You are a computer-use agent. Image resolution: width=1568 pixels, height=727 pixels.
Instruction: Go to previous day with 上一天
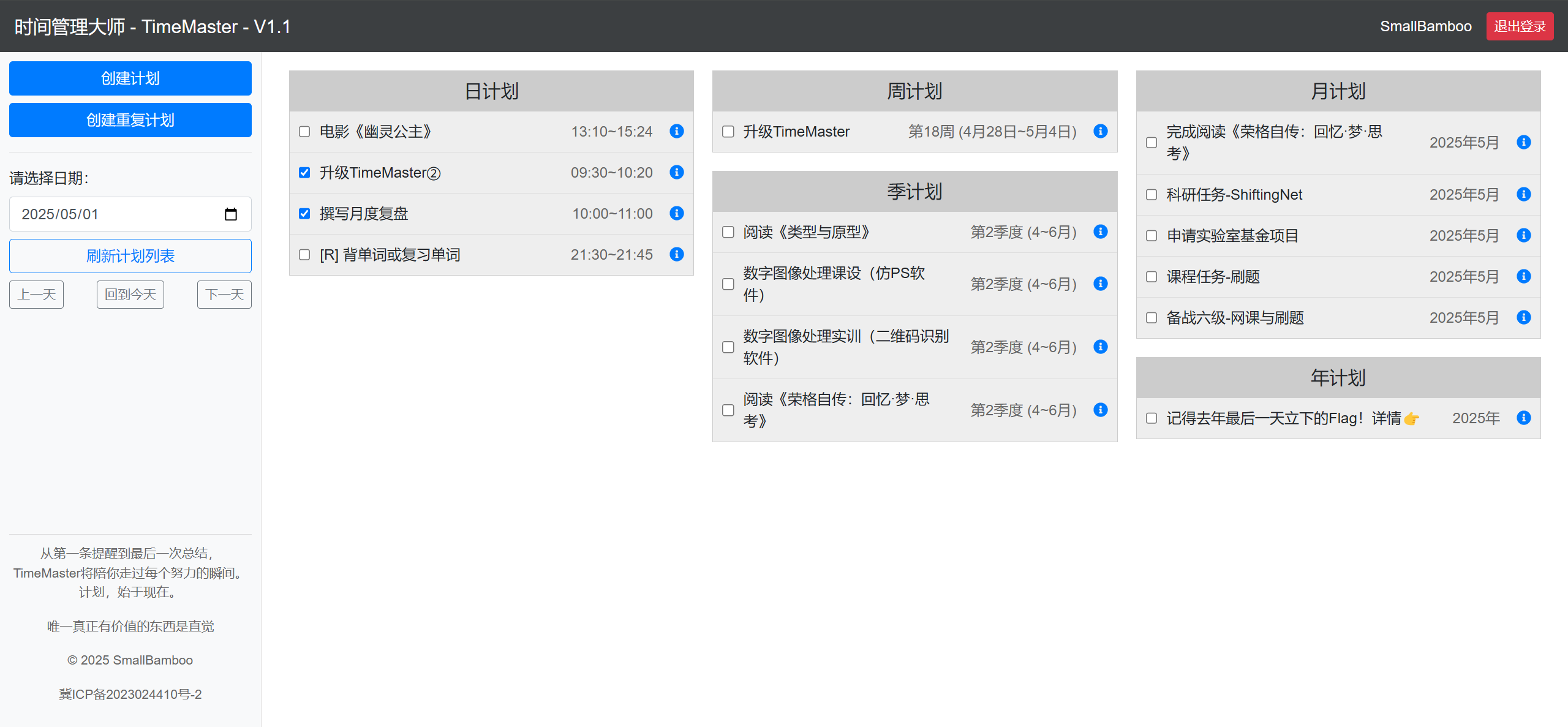[37, 295]
